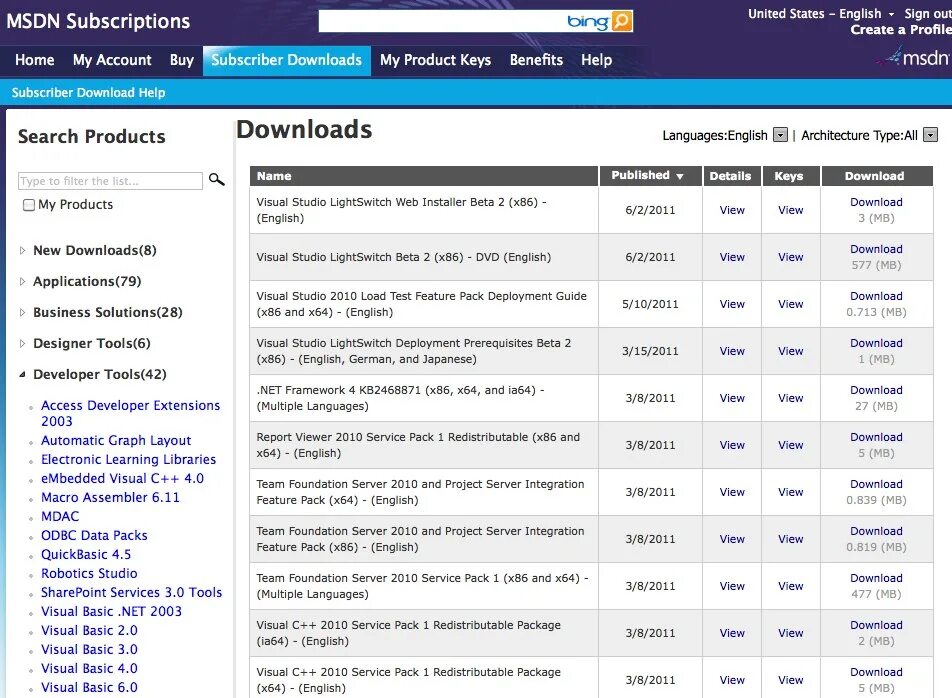Open Subscriber Download Help link

tap(88, 92)
